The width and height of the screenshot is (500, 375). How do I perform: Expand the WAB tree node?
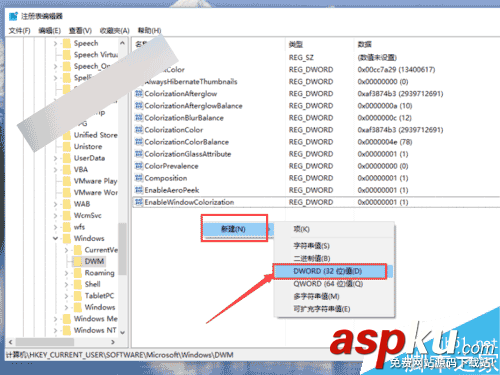56,204
